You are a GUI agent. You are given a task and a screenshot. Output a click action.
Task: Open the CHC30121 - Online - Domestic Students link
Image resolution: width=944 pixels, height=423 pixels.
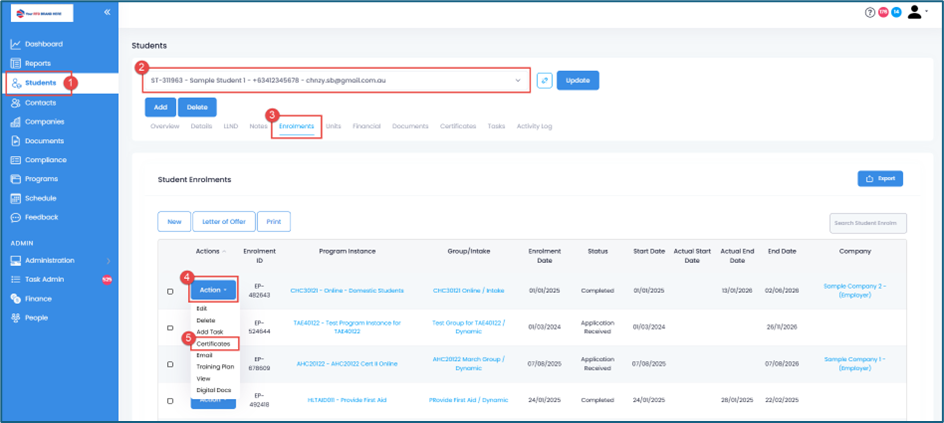coord(347,291)
